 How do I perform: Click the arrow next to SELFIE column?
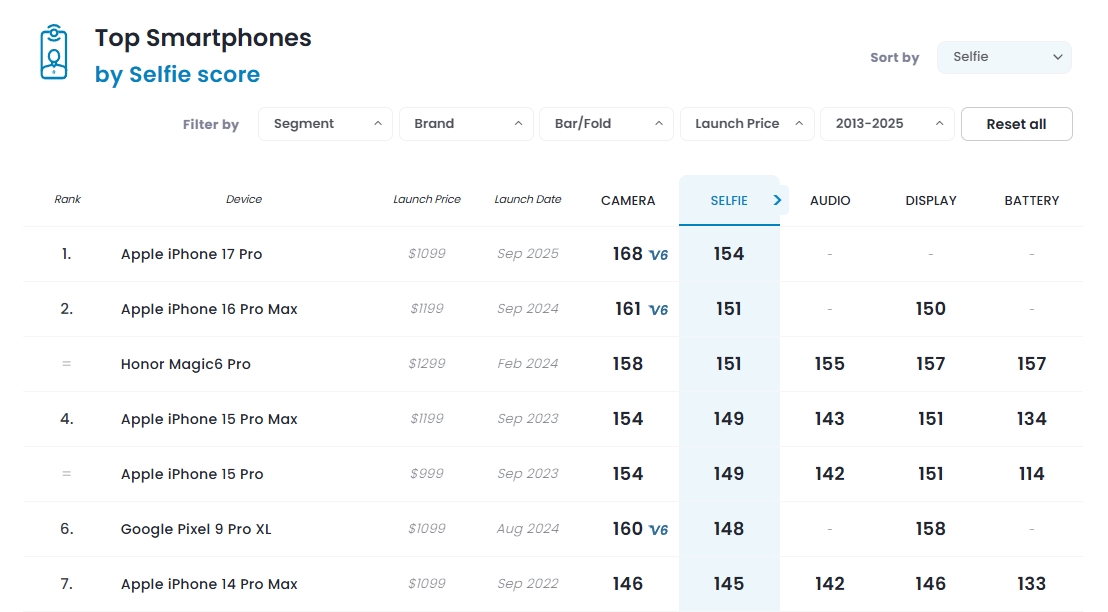tap(777, 200)
